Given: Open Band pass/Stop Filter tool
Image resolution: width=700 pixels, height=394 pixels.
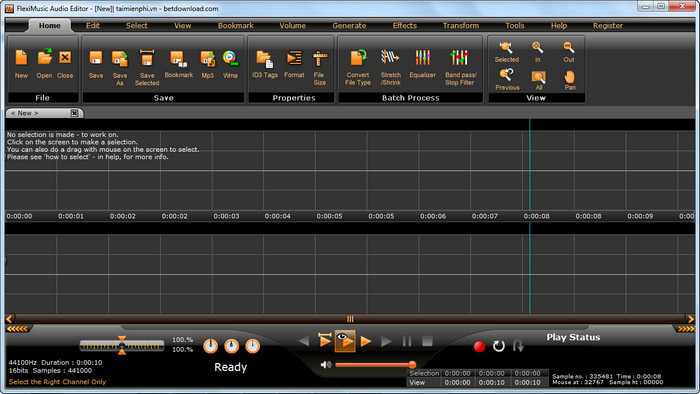Looking at the screenshot, I should coord(459,58).
